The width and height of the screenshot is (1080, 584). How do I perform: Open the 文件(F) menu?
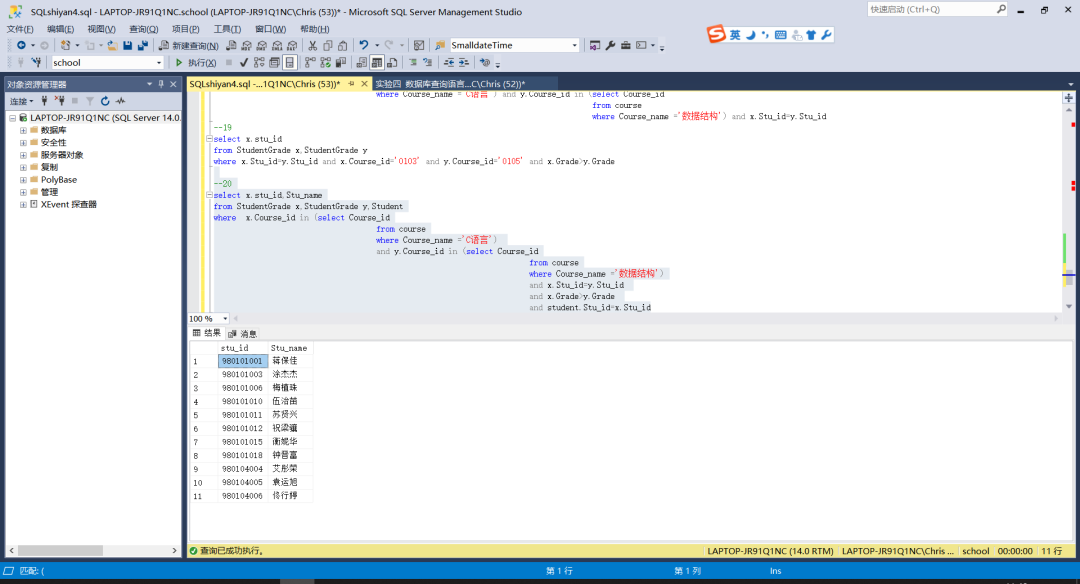(20, 29)
